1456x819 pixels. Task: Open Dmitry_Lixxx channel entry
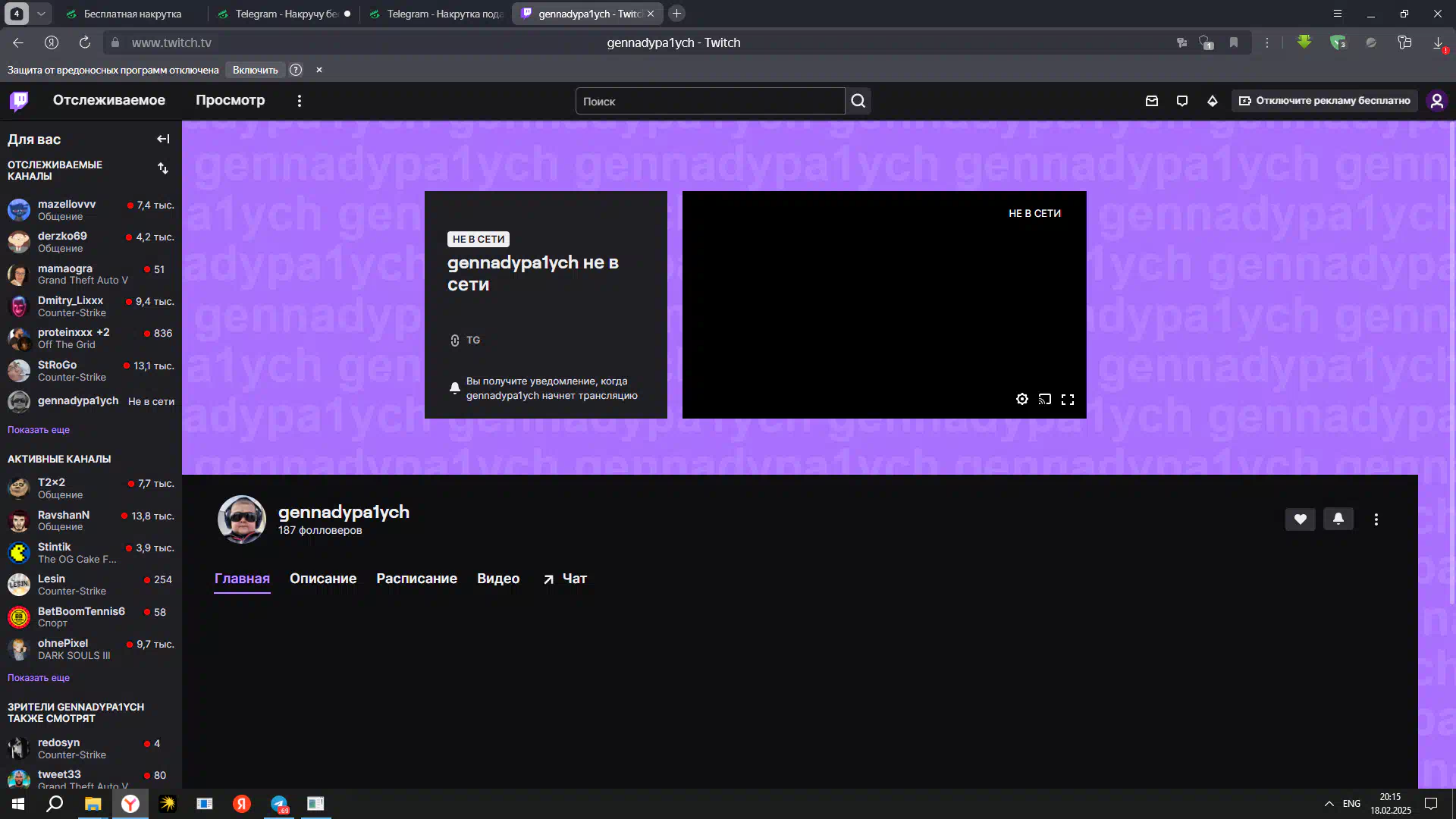pyautogui.click(x=91, y=306)
